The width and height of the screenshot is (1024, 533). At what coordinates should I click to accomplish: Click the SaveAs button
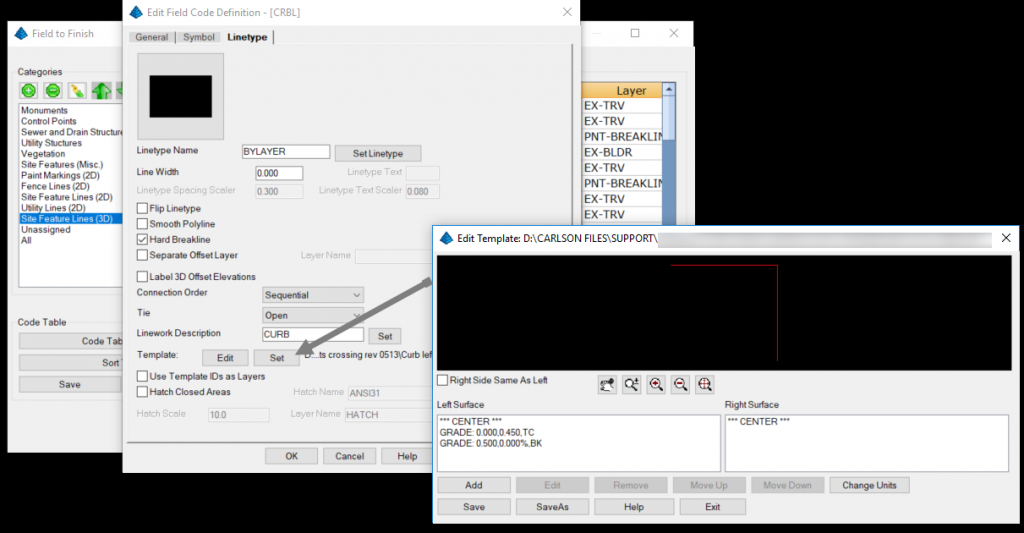[x=552, y=507]
